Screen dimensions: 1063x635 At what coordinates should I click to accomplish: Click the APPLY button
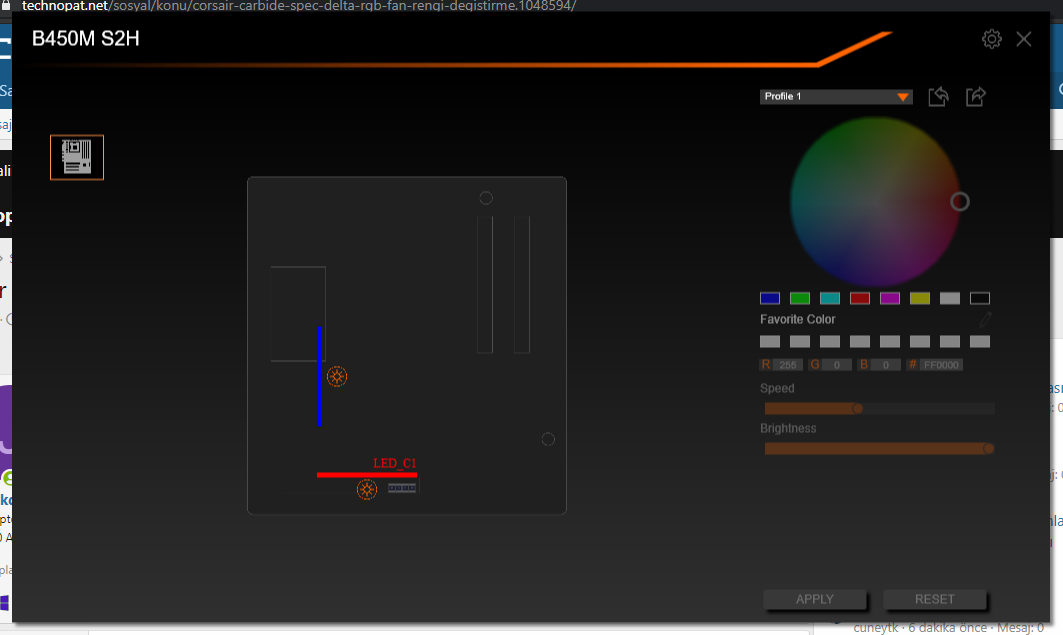click(x=815, y=599)
